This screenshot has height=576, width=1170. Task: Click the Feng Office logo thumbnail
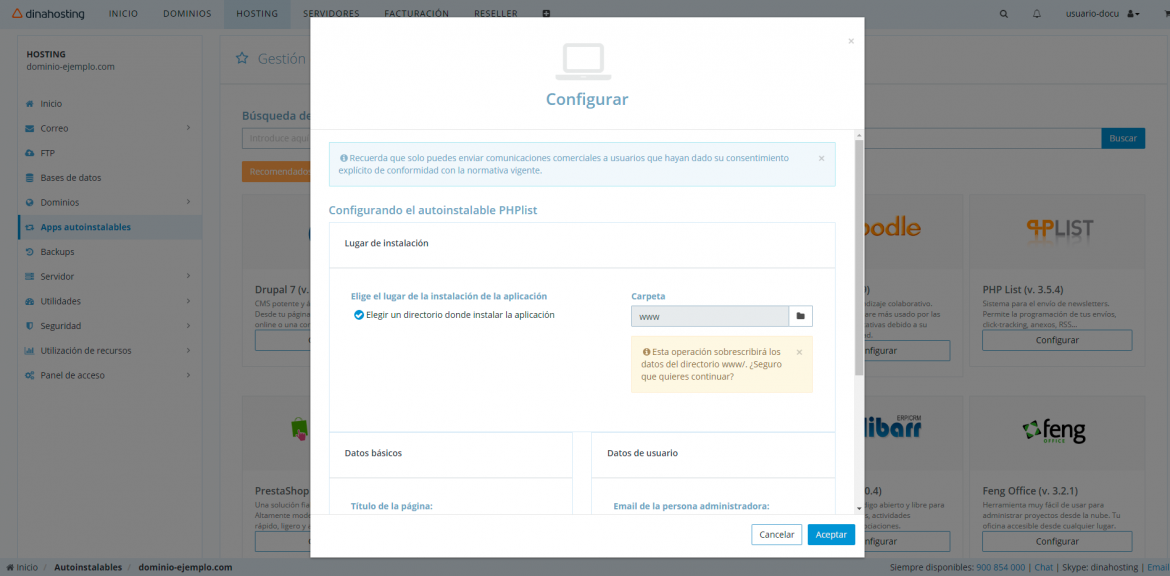[1054, 431]
